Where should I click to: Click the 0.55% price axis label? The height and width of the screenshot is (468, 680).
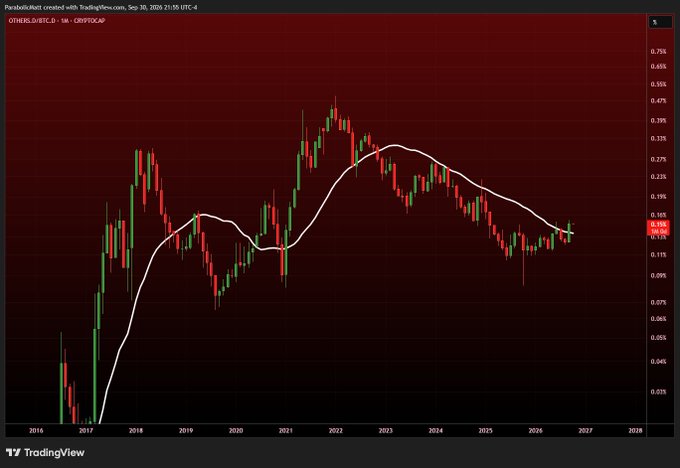[x=658, y=84]
